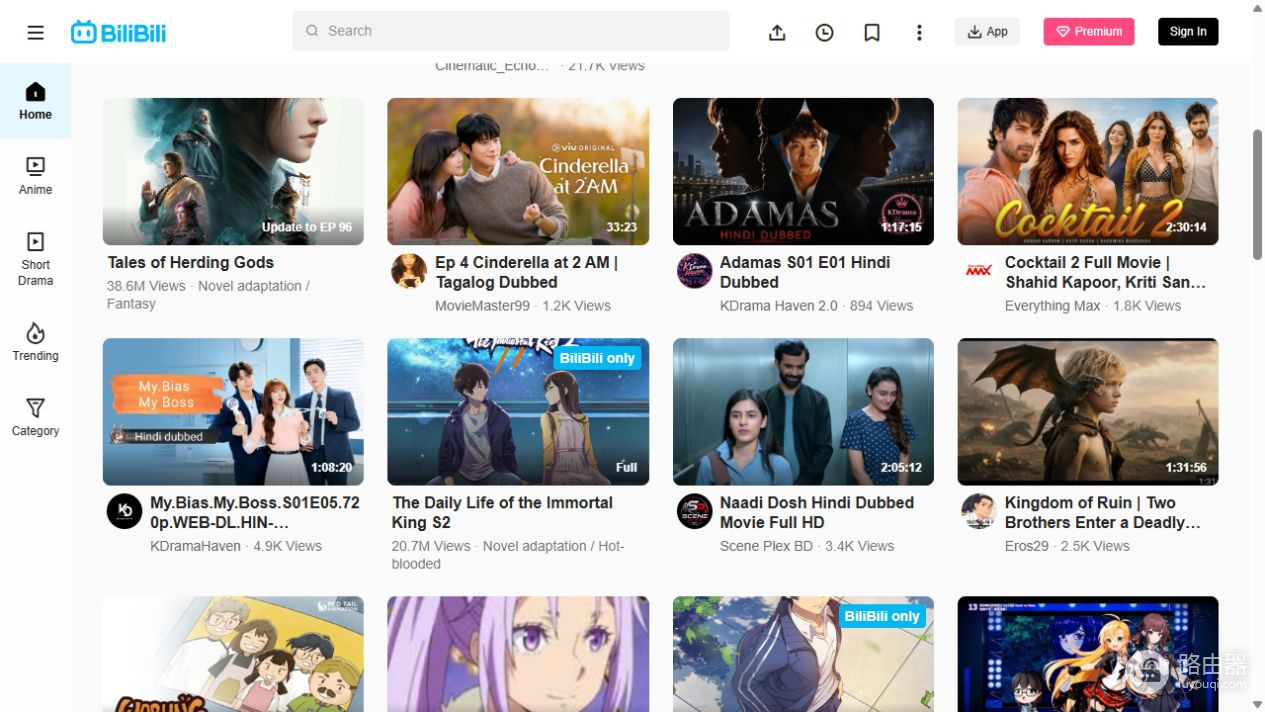Screen dimensions: 1265x712
Task: Click Everything Max channel avatar
Action: click(x=979, y=271)
